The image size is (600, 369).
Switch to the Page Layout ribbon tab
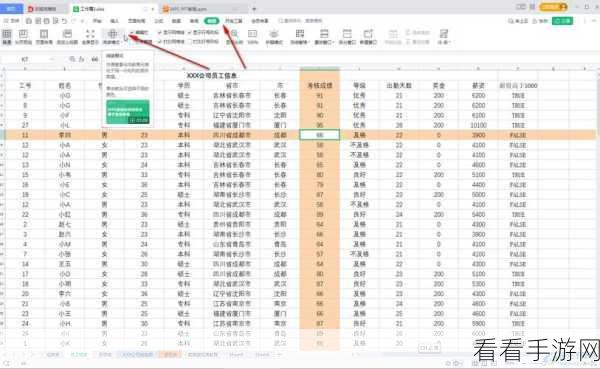click(136, 21)
